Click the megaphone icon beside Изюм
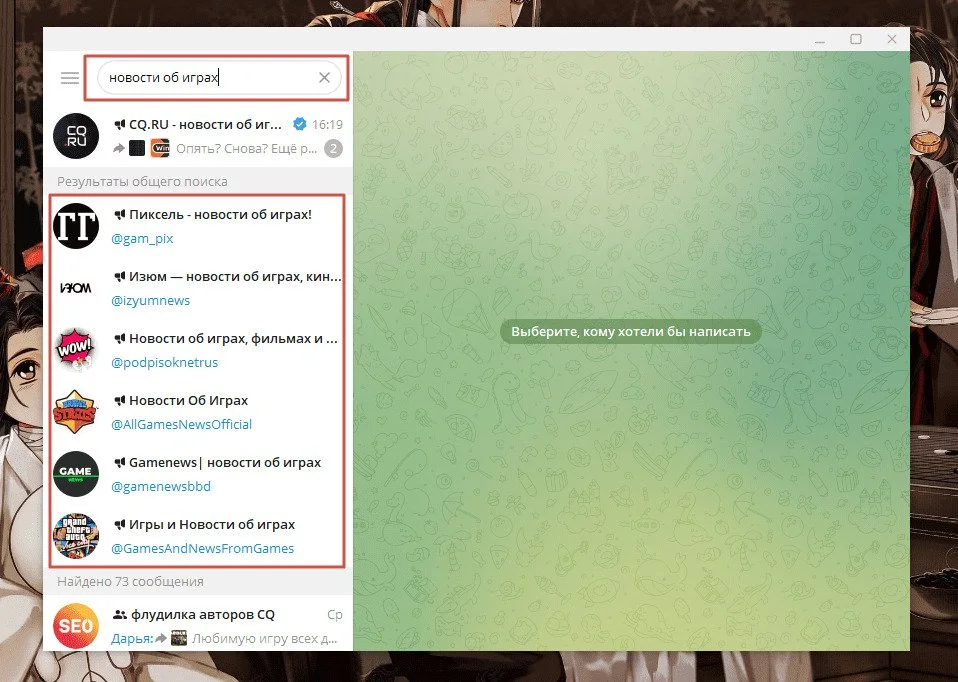This screenshot has height=682, width=958. click(120, 276)
